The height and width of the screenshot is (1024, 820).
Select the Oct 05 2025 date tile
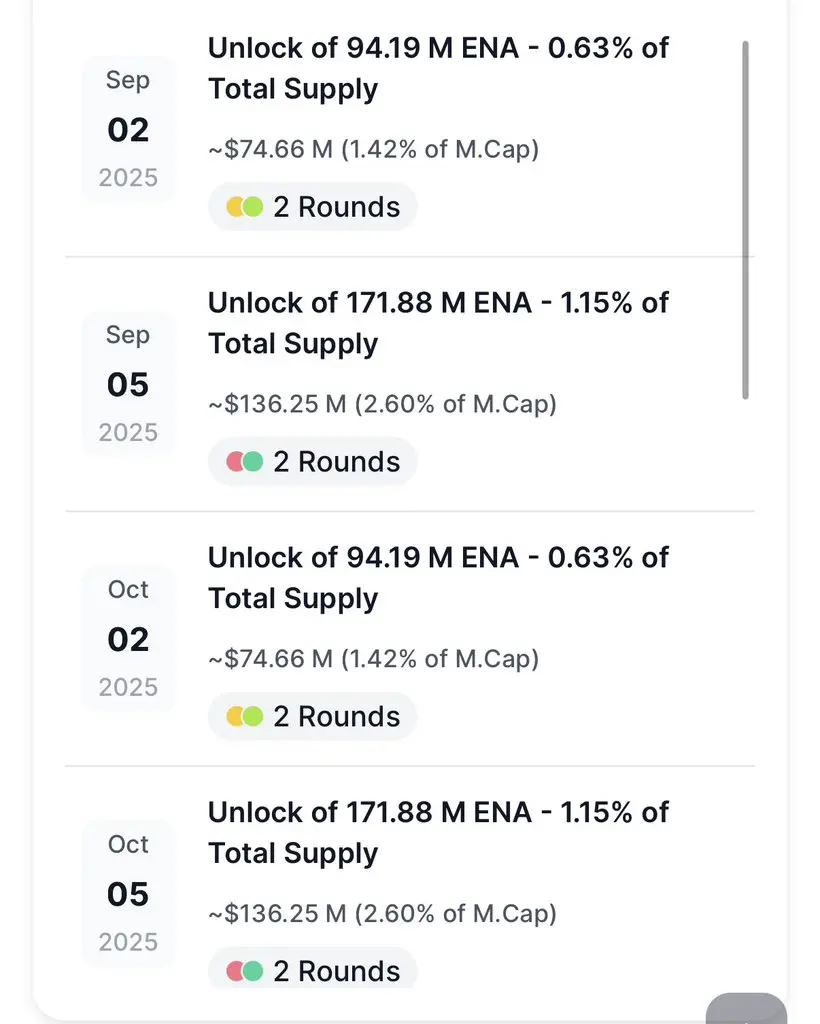click(x=129, y=893)
